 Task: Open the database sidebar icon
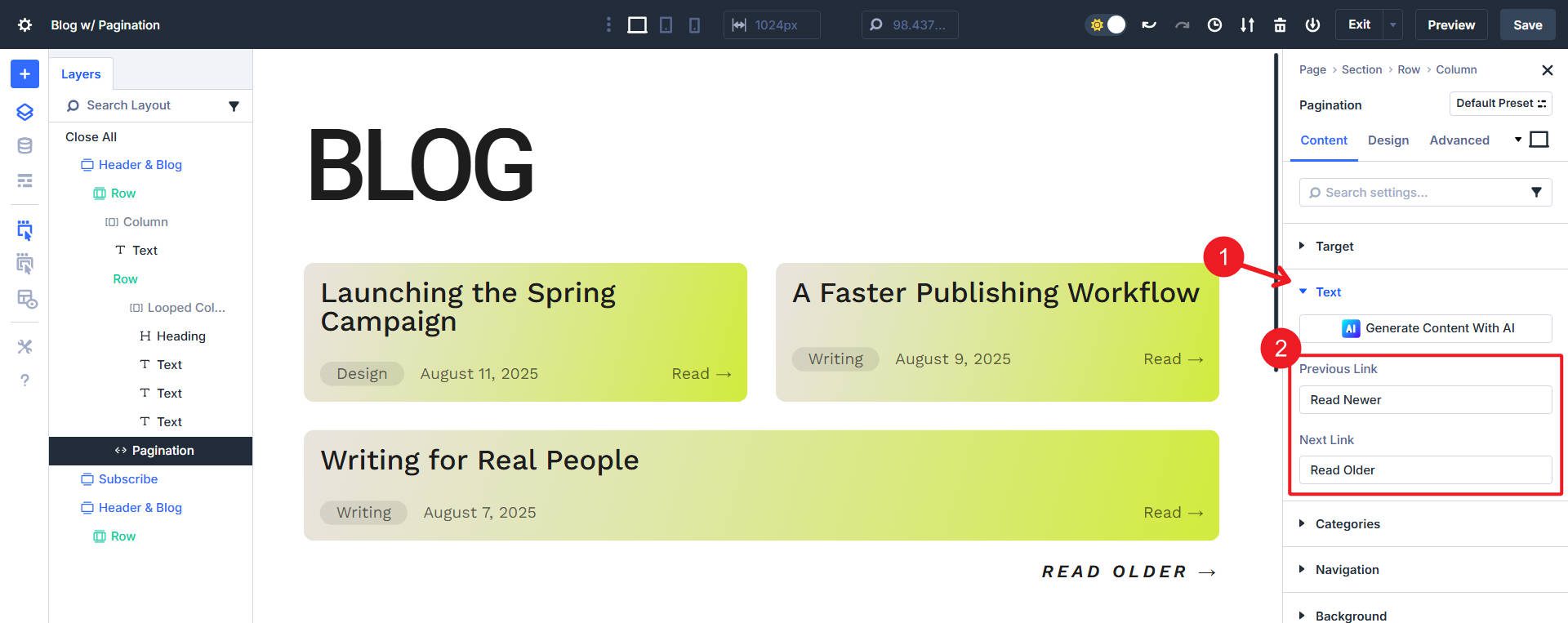click(24, 146)
